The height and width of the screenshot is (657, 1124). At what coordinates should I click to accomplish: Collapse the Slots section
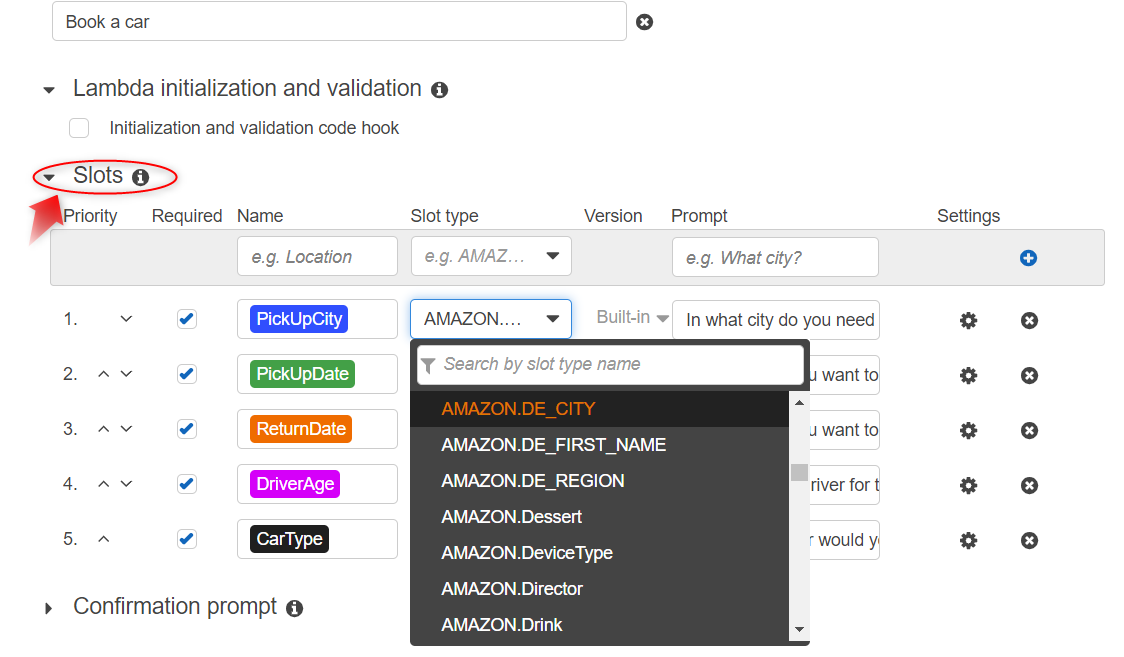point(49,178)
